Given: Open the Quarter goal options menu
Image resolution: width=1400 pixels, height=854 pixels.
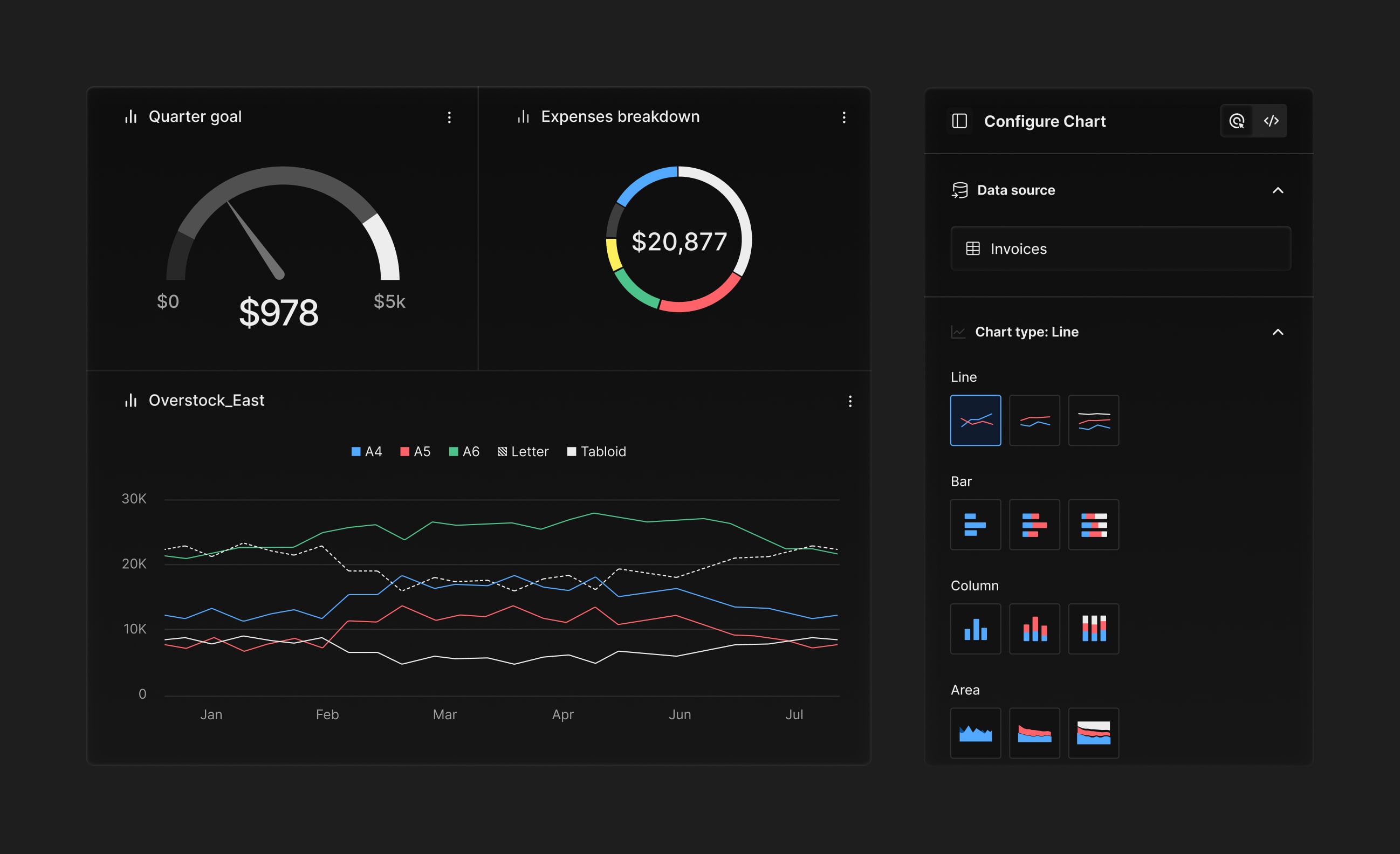Looking at the screenshot, I should (x=449, y=117).
